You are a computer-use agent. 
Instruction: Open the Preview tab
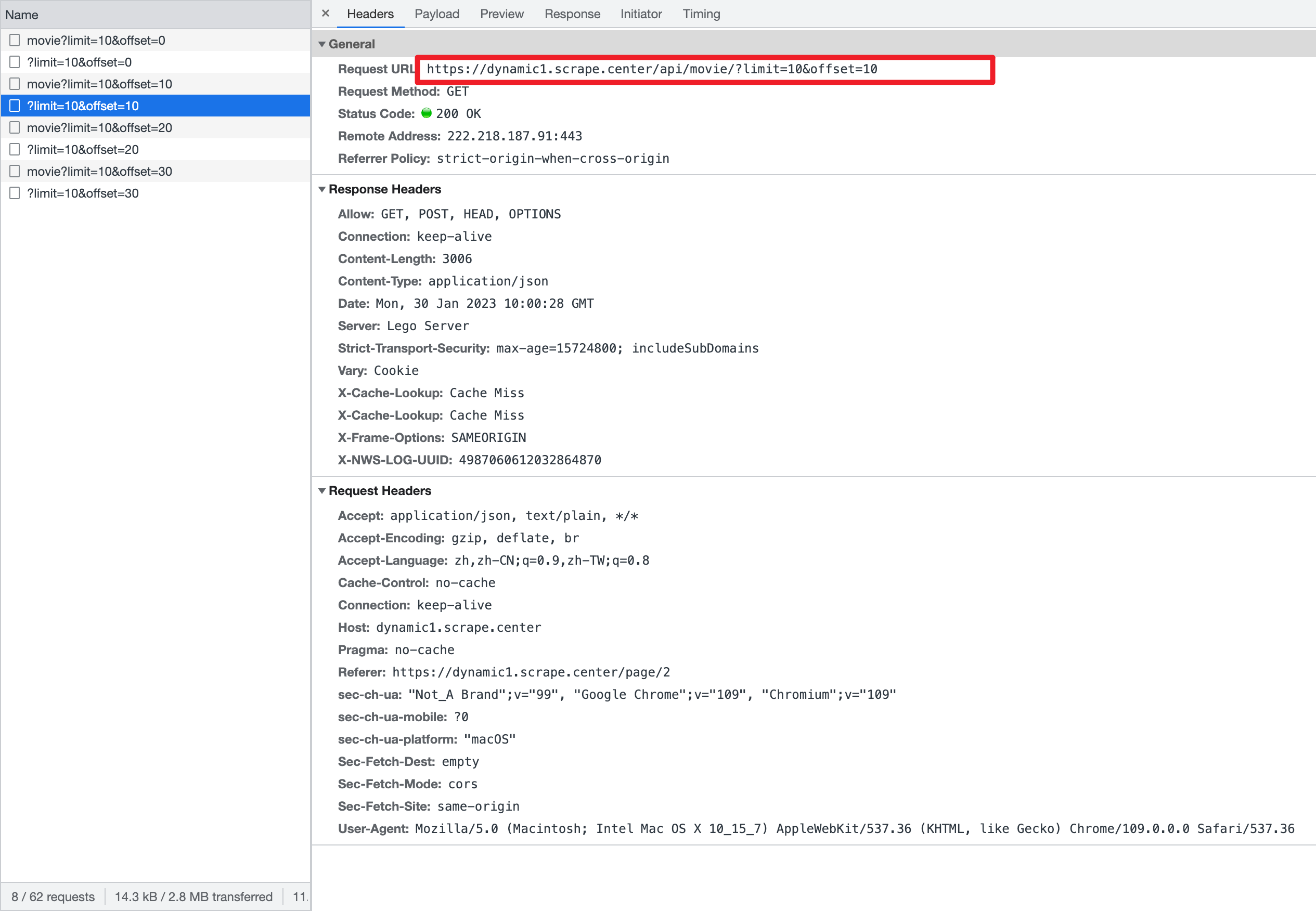pyautogui.click(x=501, y=14)
